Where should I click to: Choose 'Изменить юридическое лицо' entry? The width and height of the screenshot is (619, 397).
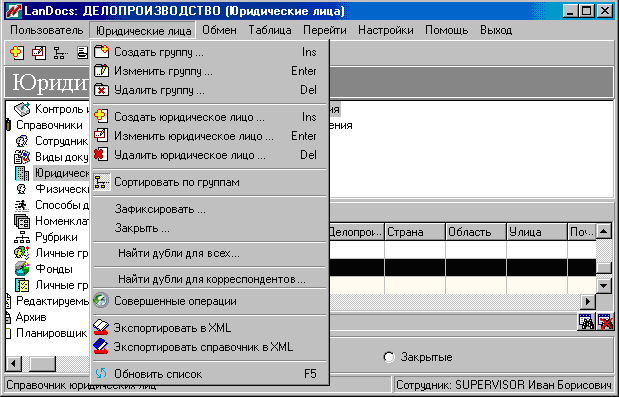[x=210, y=136]
